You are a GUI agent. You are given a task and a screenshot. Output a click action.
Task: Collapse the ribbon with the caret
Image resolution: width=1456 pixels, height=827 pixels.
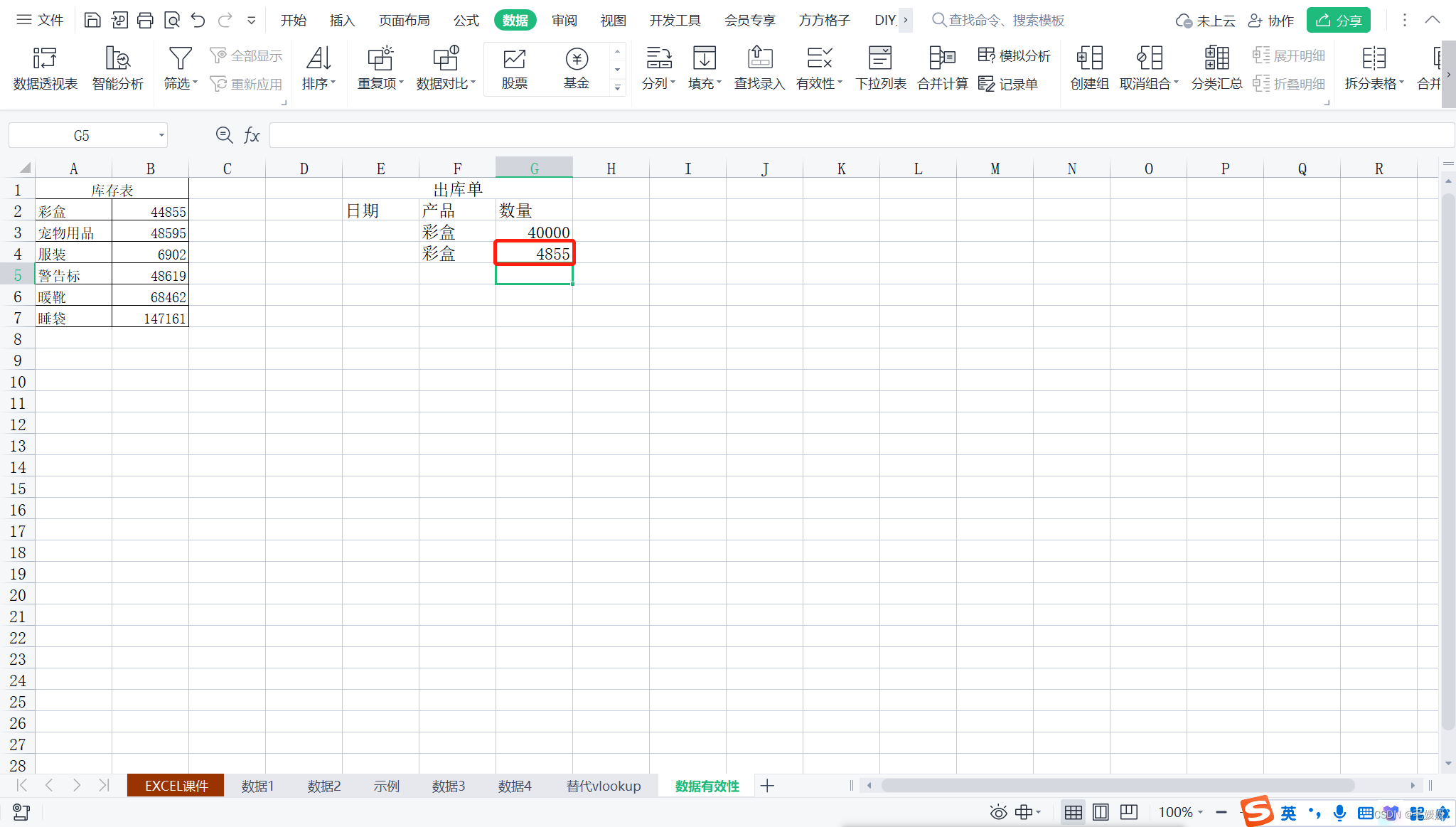(x=1433, y=20)
